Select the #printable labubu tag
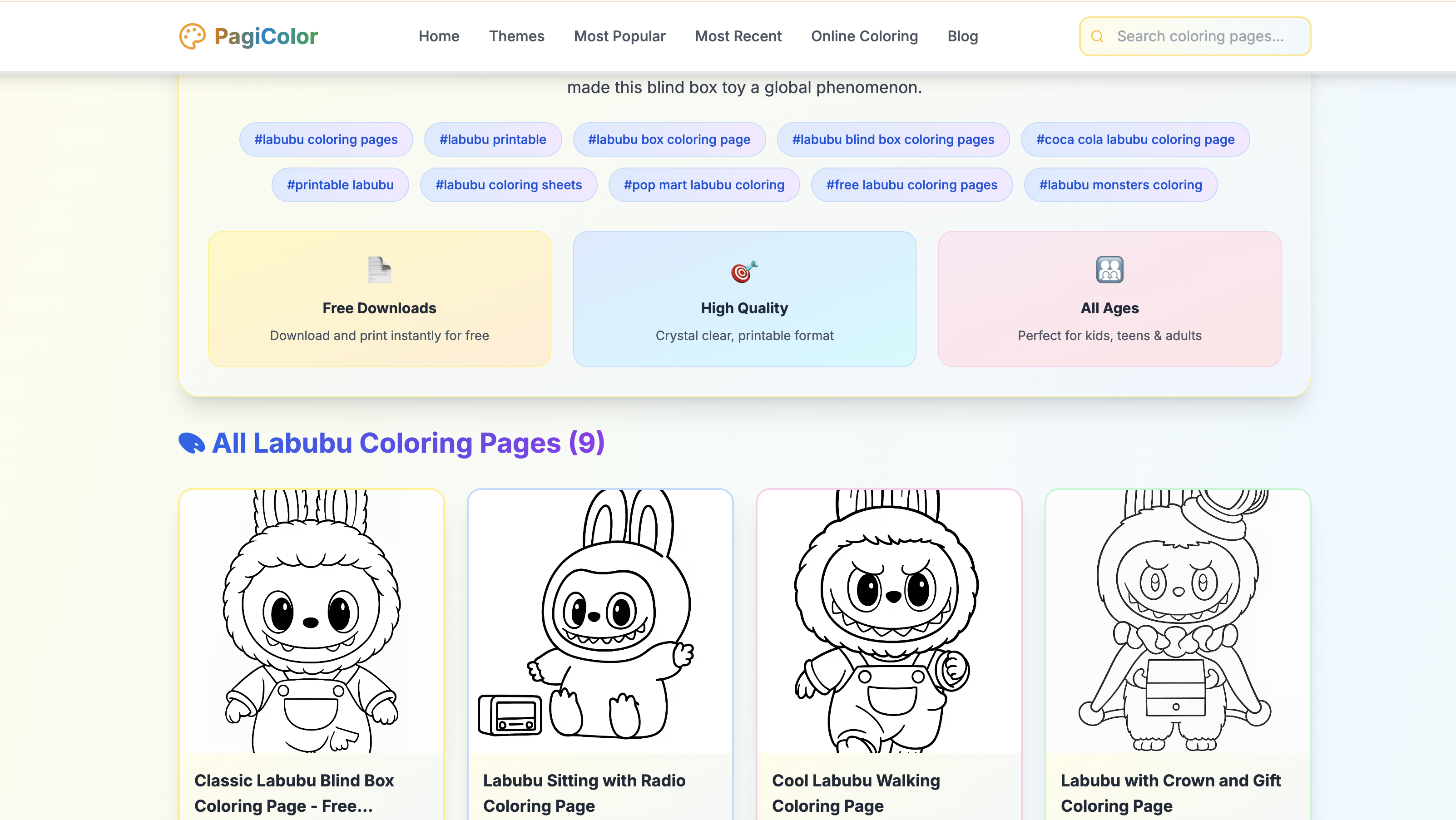Screen dimensions: 1456x820 (x=340, y=185)
